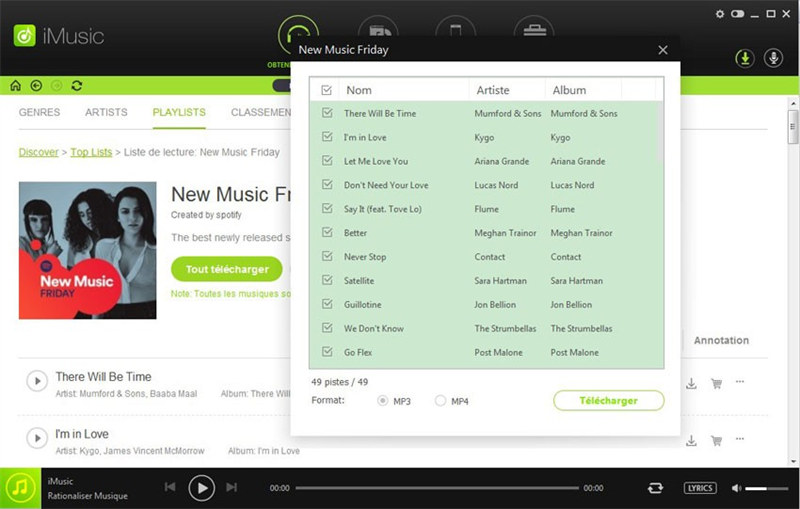The height and width of the screenshot is (509, 800).
Task: Open more options for There Will Be Time
Action: coord(740,381)
